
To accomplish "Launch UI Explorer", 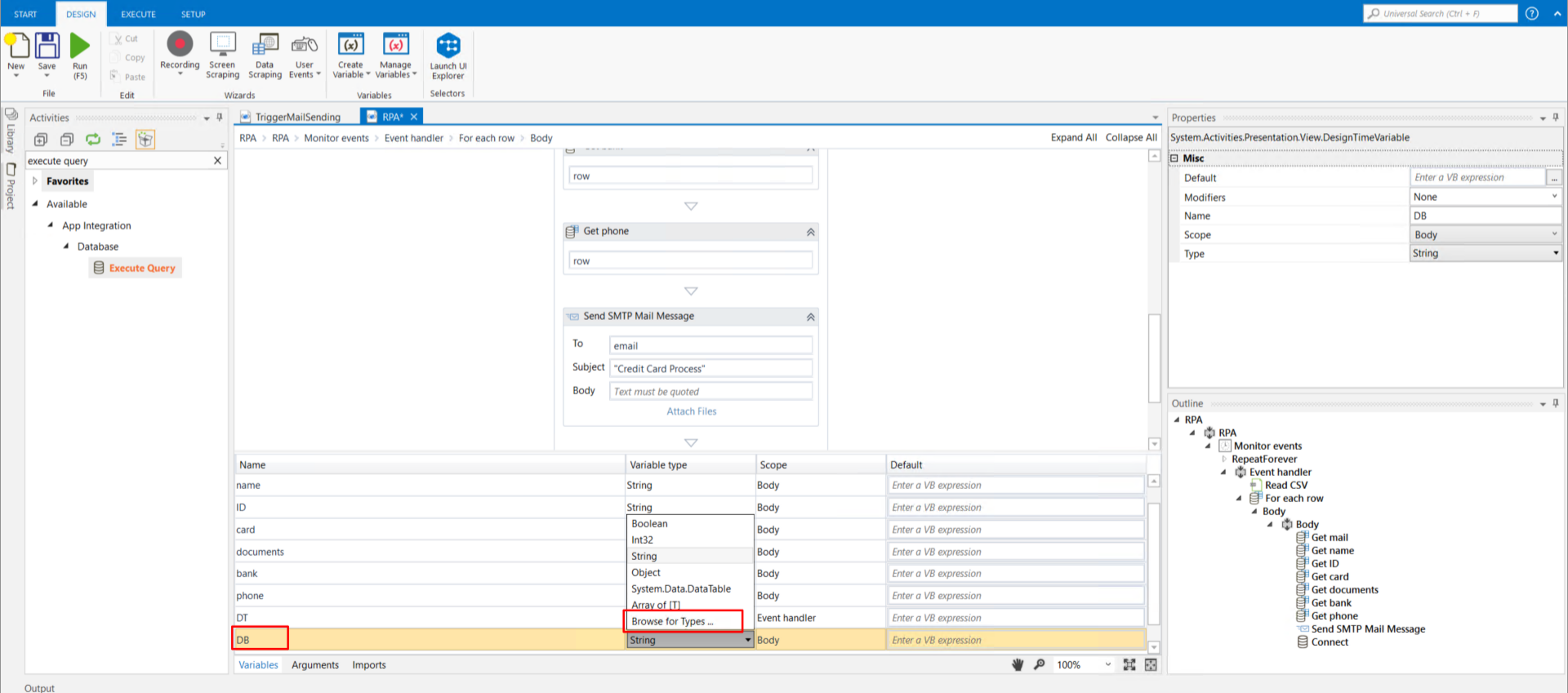I will click(x=448, y=47).
